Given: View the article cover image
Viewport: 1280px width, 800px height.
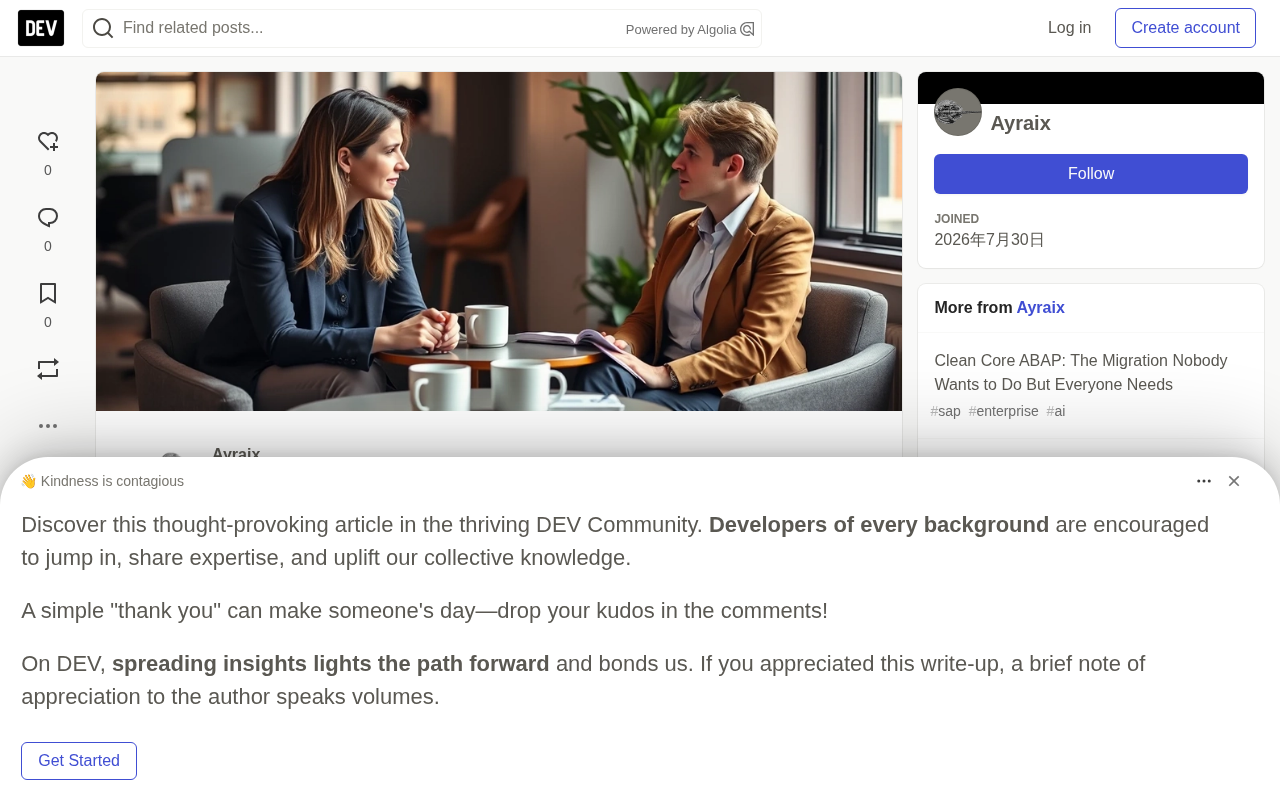Looking at the screenshot, I should click(499, 241).
